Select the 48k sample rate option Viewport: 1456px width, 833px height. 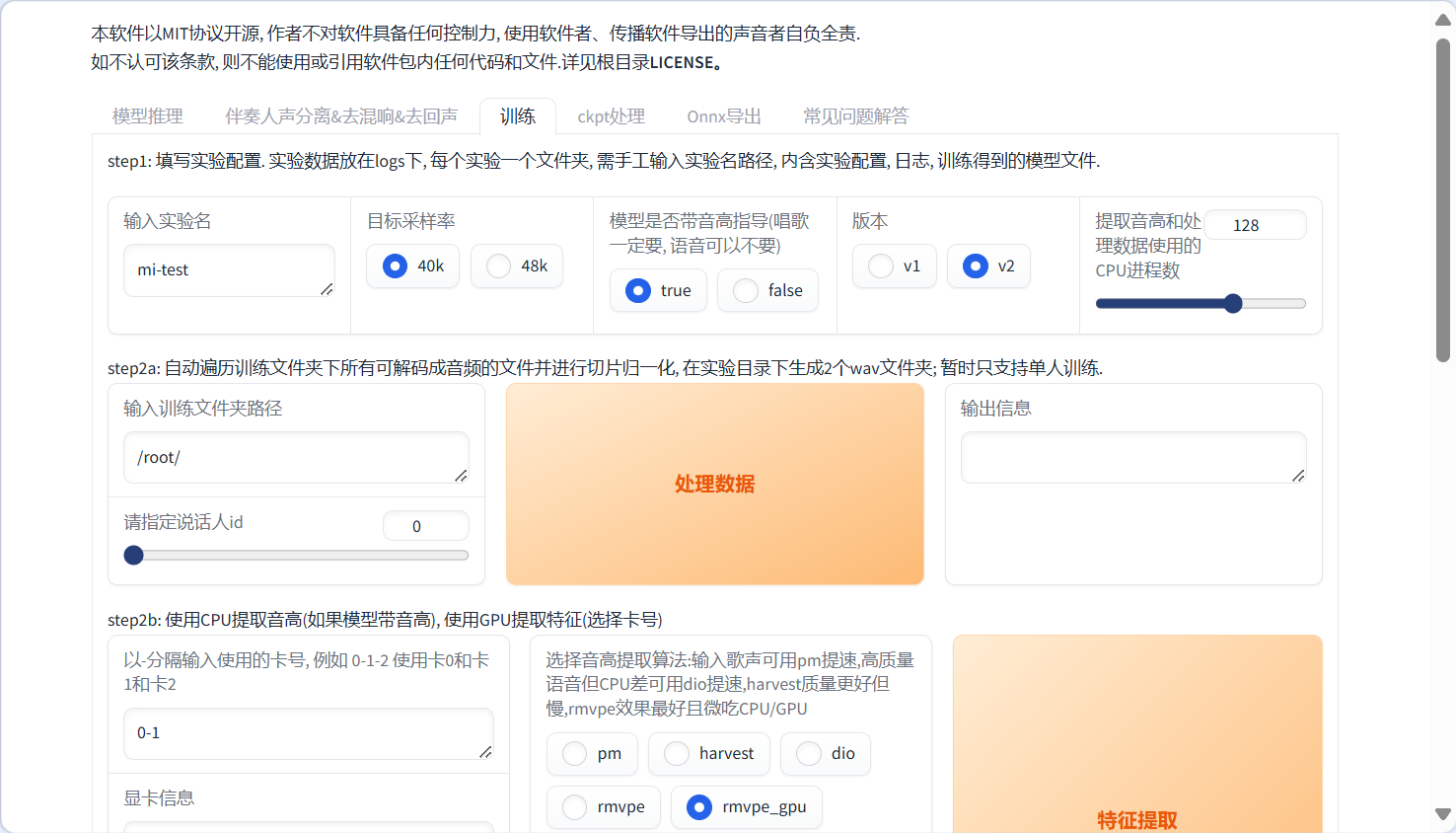coord(517,266)
